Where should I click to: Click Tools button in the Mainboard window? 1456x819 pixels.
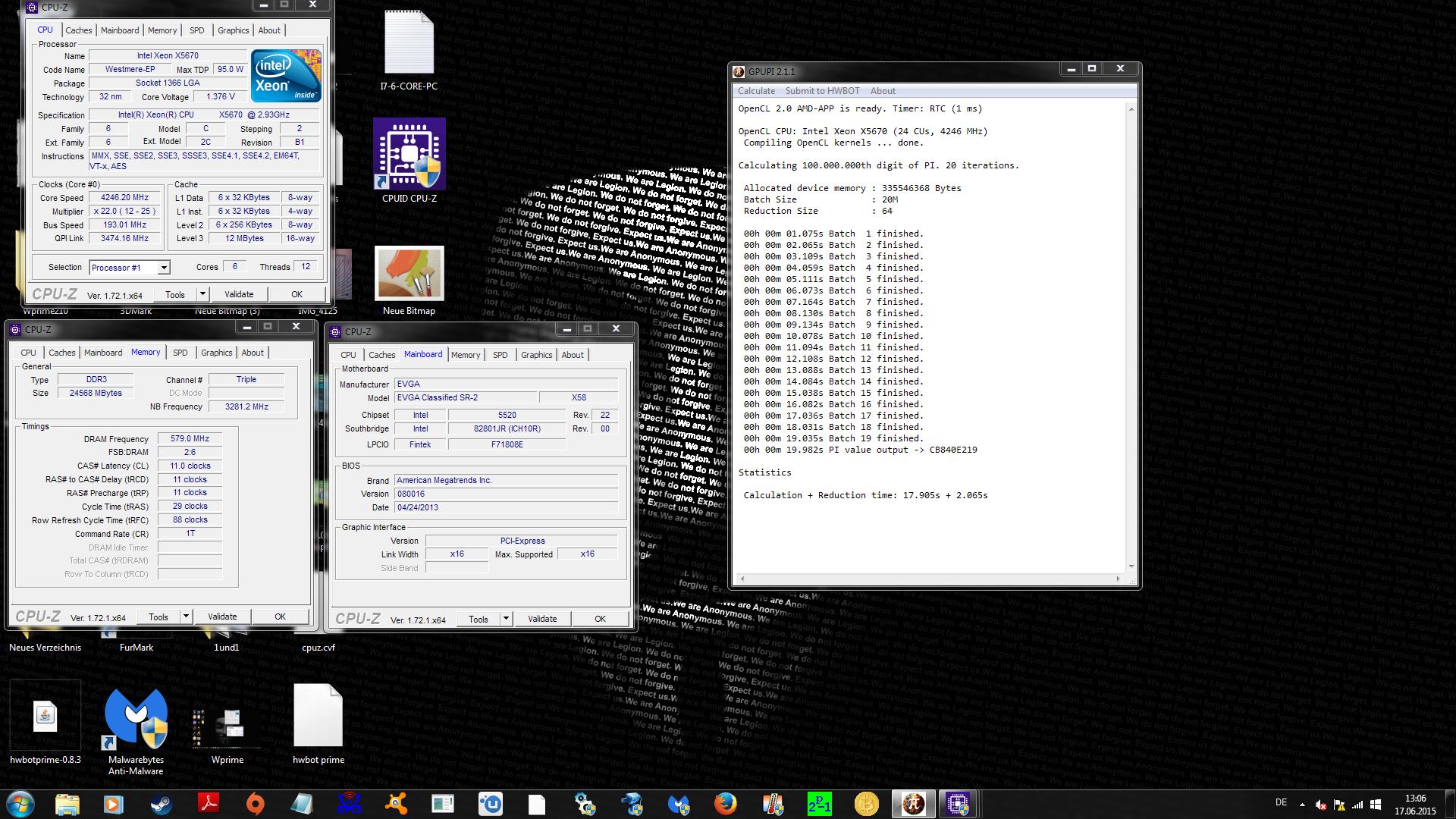tap(479, 619)
